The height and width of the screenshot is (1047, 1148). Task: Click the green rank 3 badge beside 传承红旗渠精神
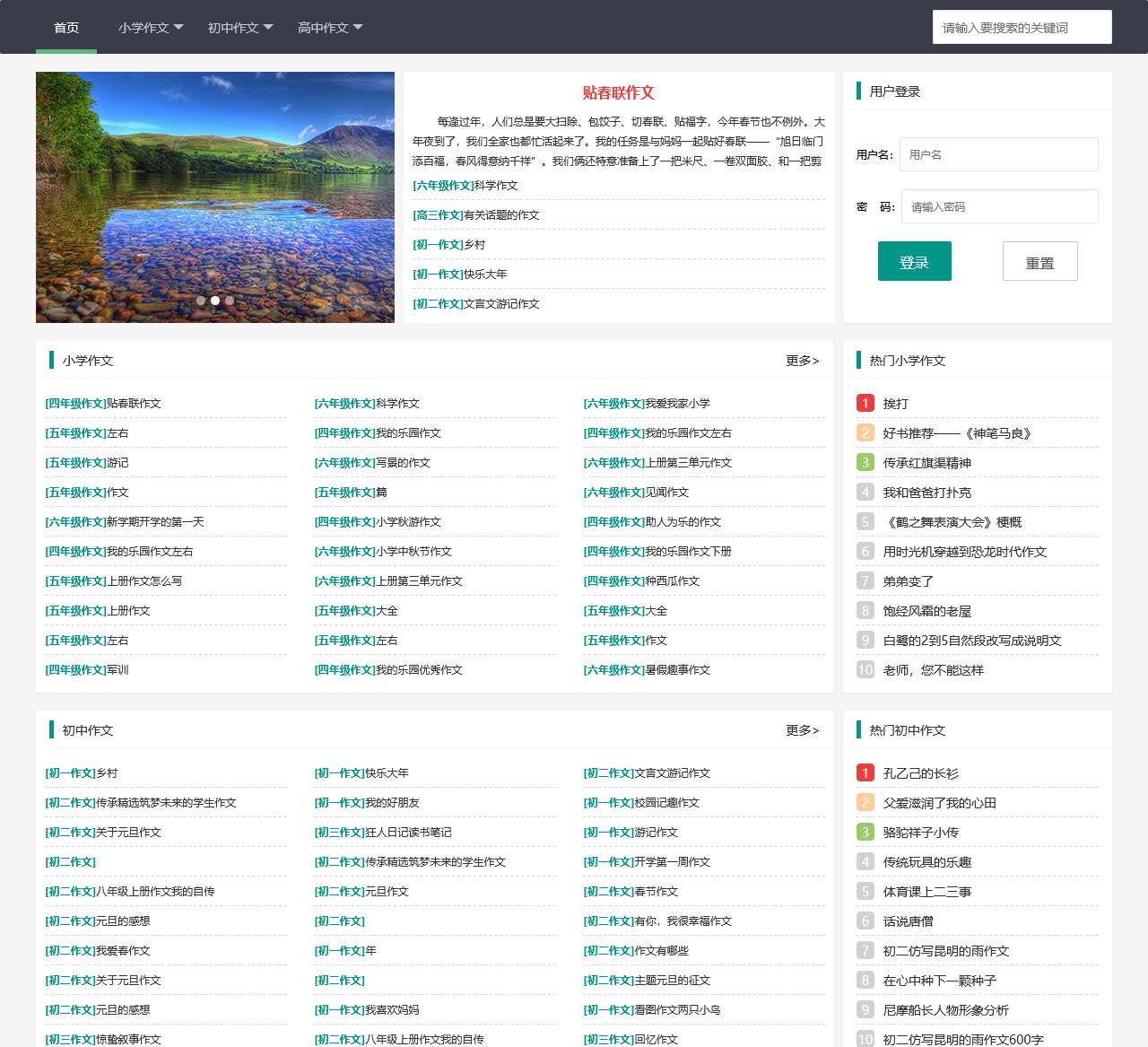(x=865, y=463)
